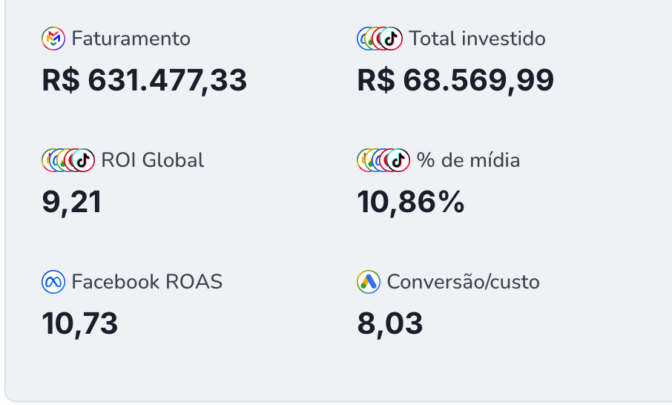
Task: Click the R$ 631.477,33 revenue value
Action: [x=144, y=80]
